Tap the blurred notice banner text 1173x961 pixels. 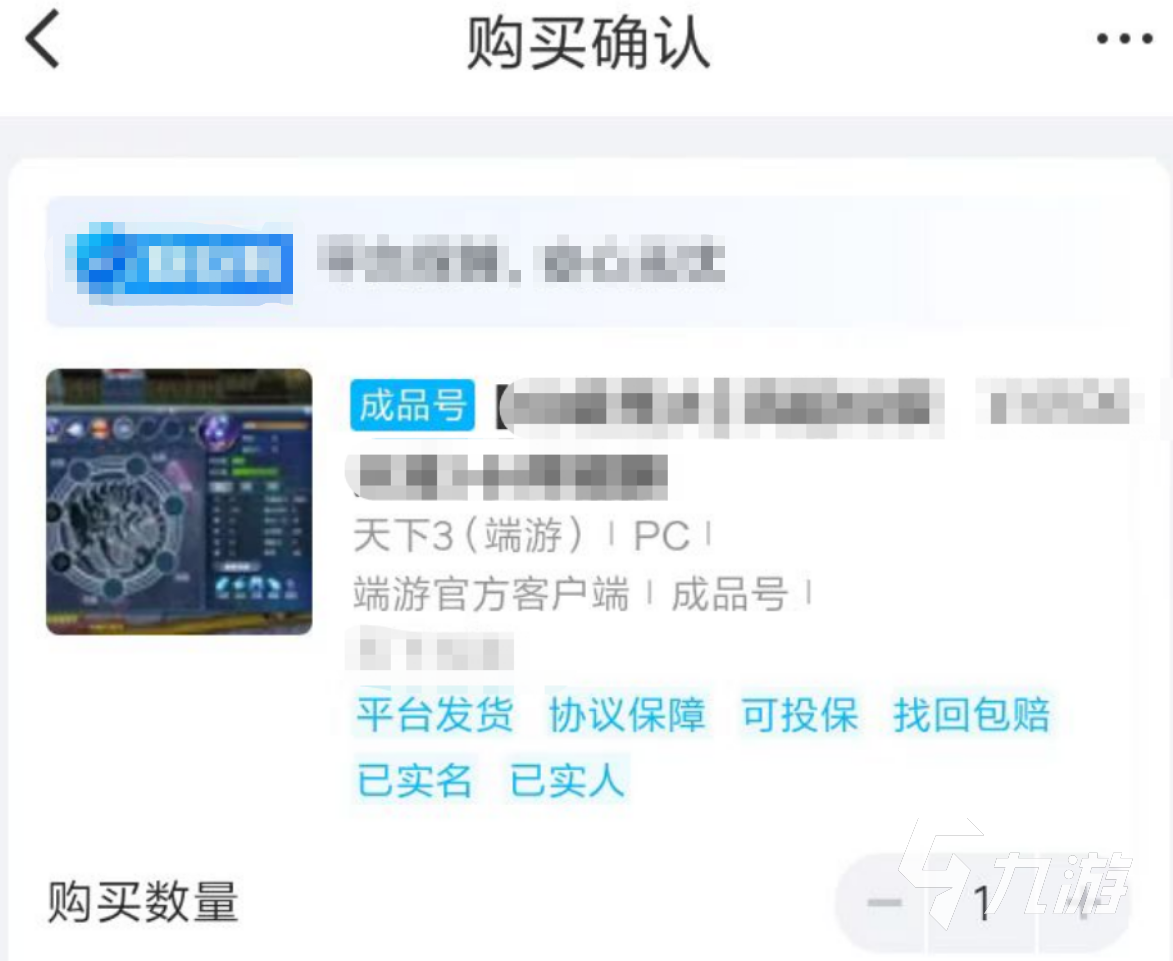pyautogui.click(x=521, y=260)
